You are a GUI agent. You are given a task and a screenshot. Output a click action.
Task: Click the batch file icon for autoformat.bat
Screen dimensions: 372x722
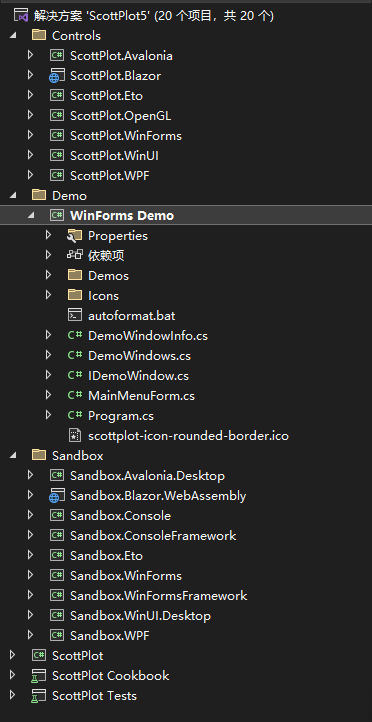(75, 315)
